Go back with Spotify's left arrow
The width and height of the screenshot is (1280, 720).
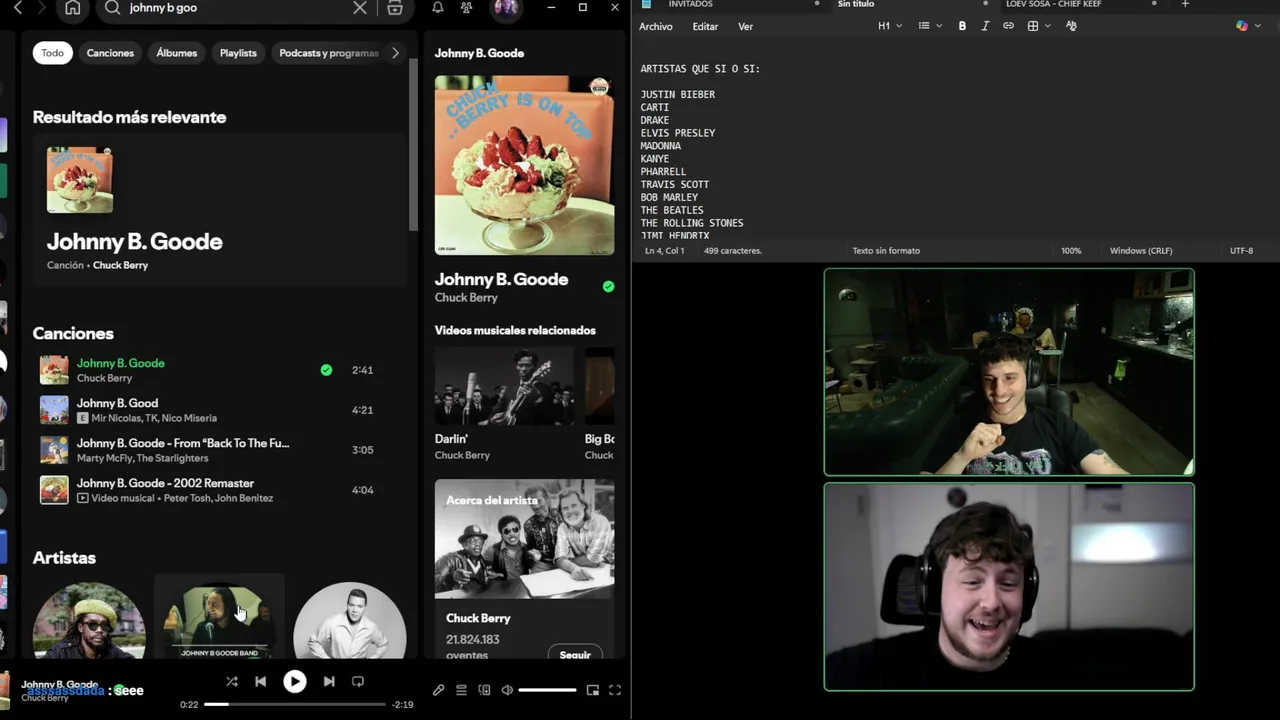pyautogui.click(x=17, y=8)
